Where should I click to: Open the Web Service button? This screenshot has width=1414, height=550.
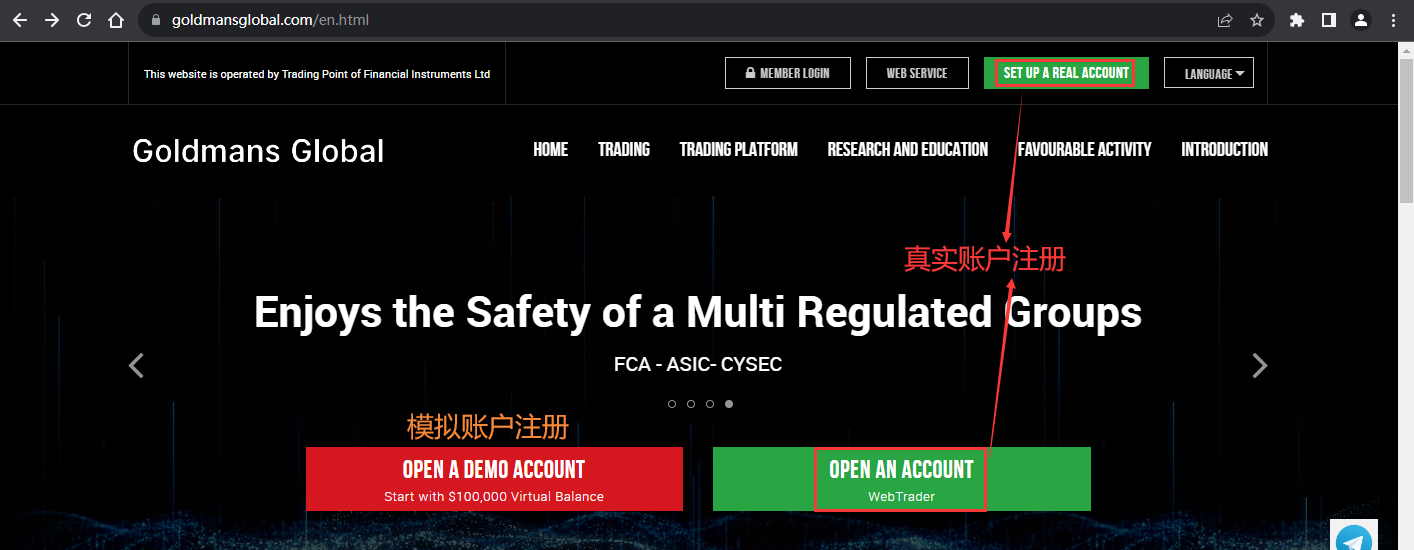coord(916,73)
